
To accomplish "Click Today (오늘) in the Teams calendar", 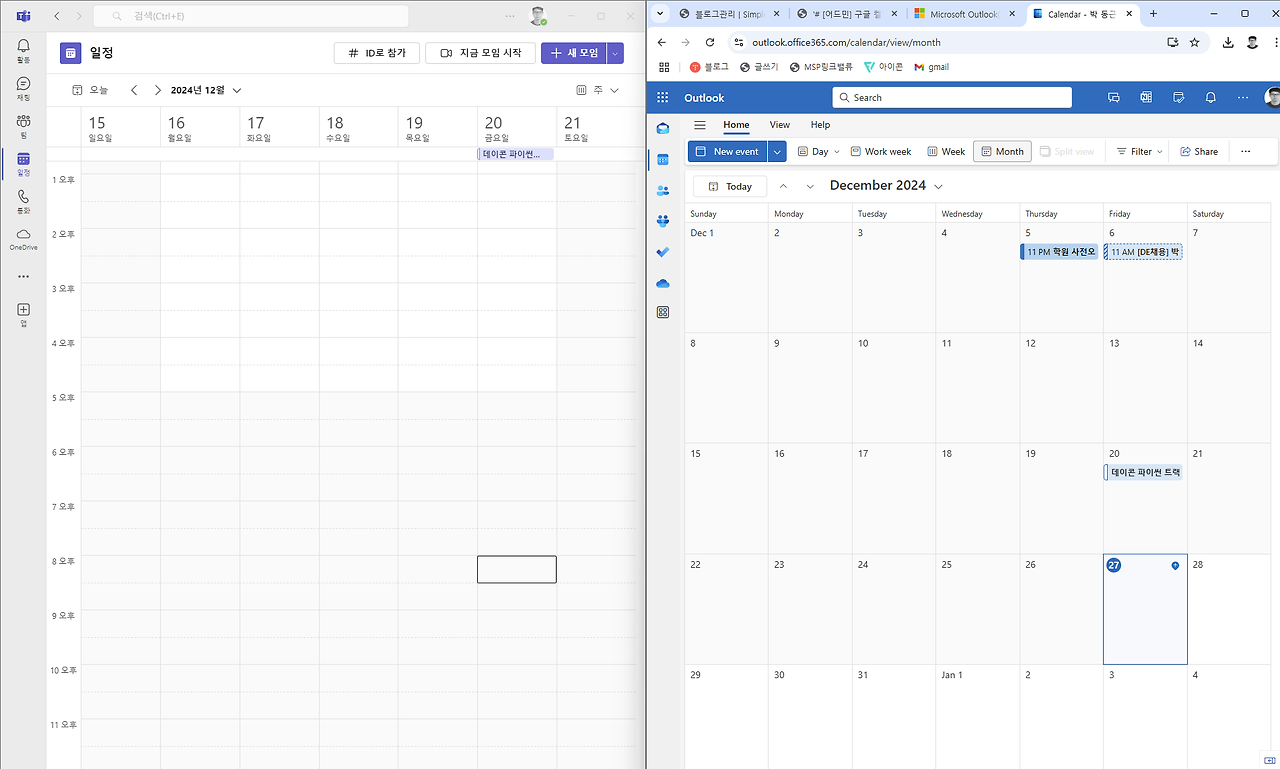I will [90, 90].
